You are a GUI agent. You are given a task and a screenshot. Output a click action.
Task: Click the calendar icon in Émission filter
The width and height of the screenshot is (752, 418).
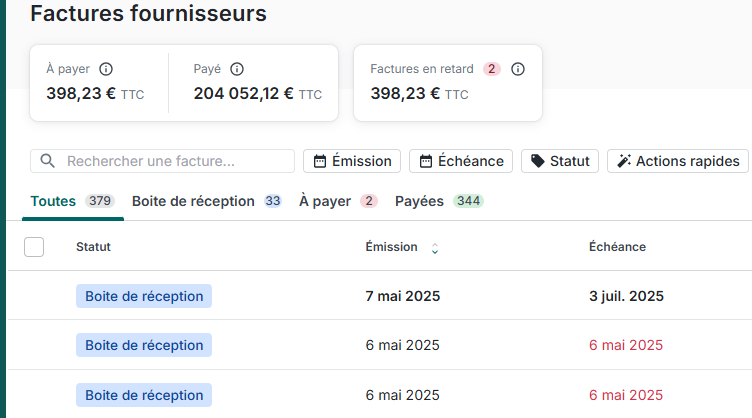pos(320,161)
